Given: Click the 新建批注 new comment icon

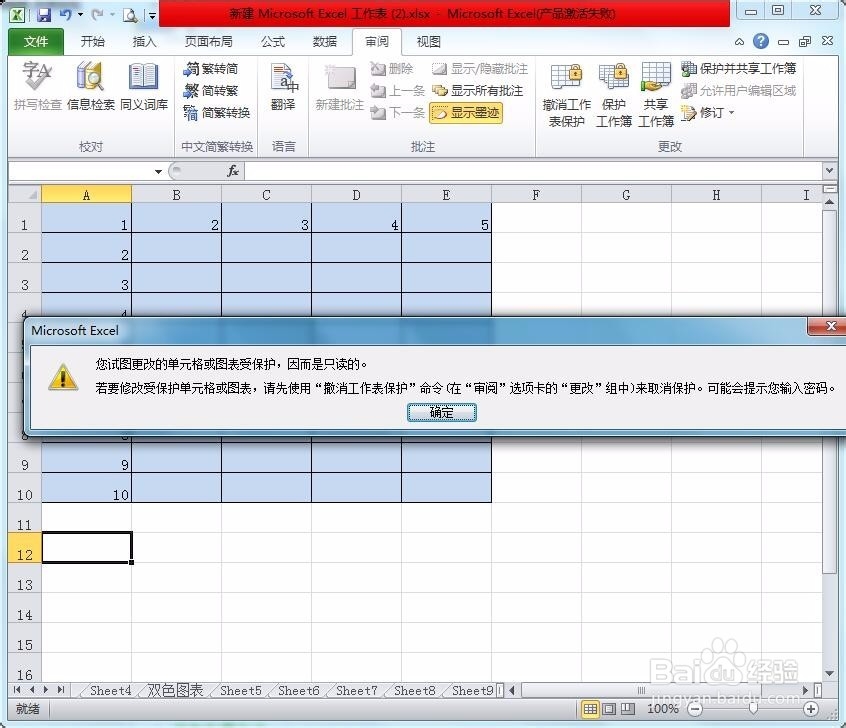Looking at the screenshot, I should click(x=340, y=86).
